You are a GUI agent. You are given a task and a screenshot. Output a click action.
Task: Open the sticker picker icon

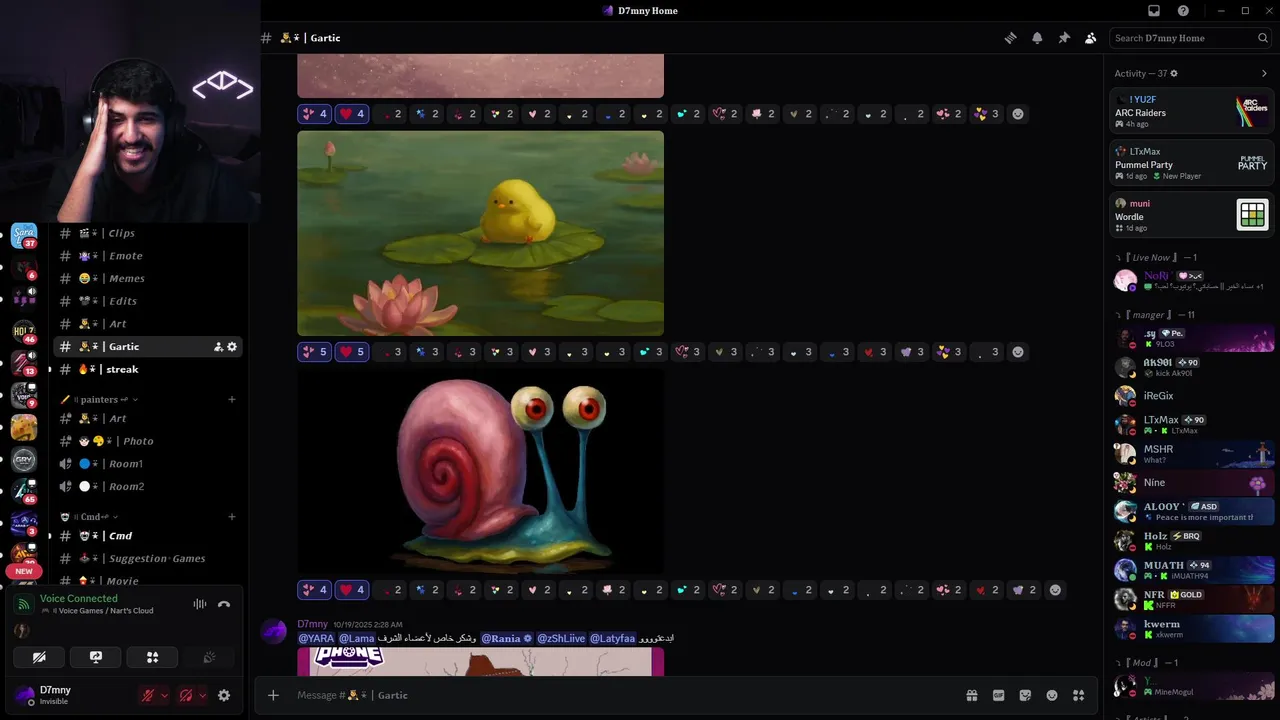click(x=1025, y=695)
